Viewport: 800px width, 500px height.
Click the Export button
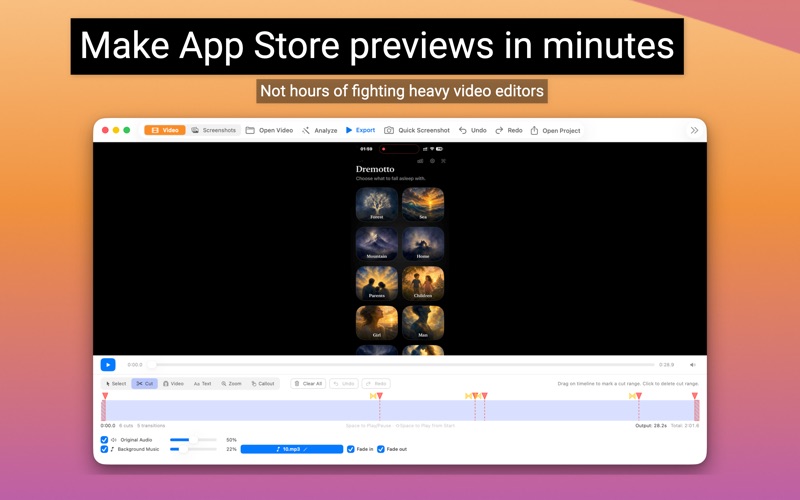coord(360,130)
